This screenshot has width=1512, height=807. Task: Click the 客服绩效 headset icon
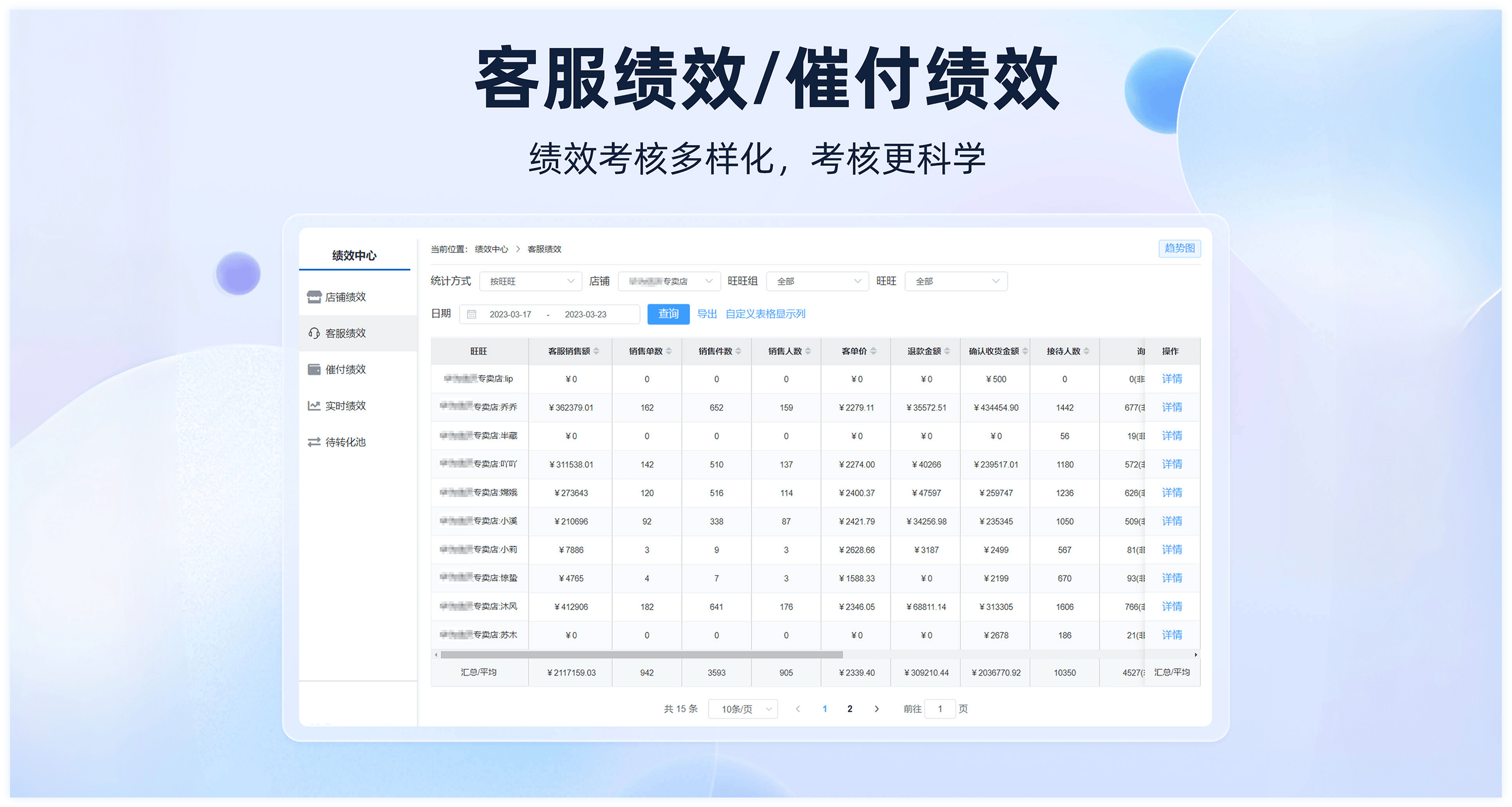click(314, 334)
